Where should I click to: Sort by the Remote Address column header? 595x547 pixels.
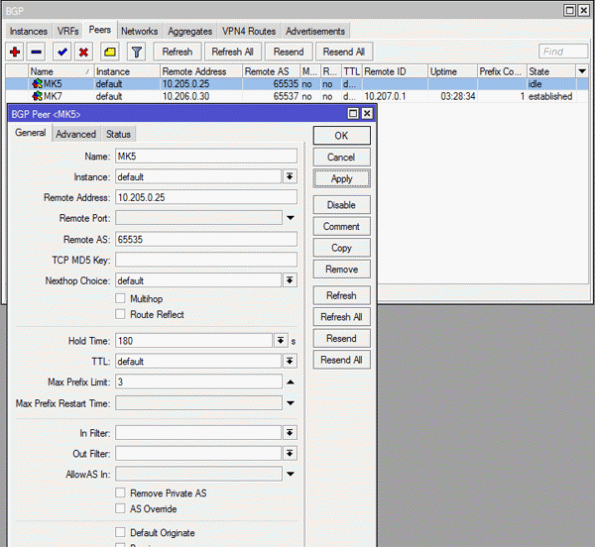click(201, 71)
